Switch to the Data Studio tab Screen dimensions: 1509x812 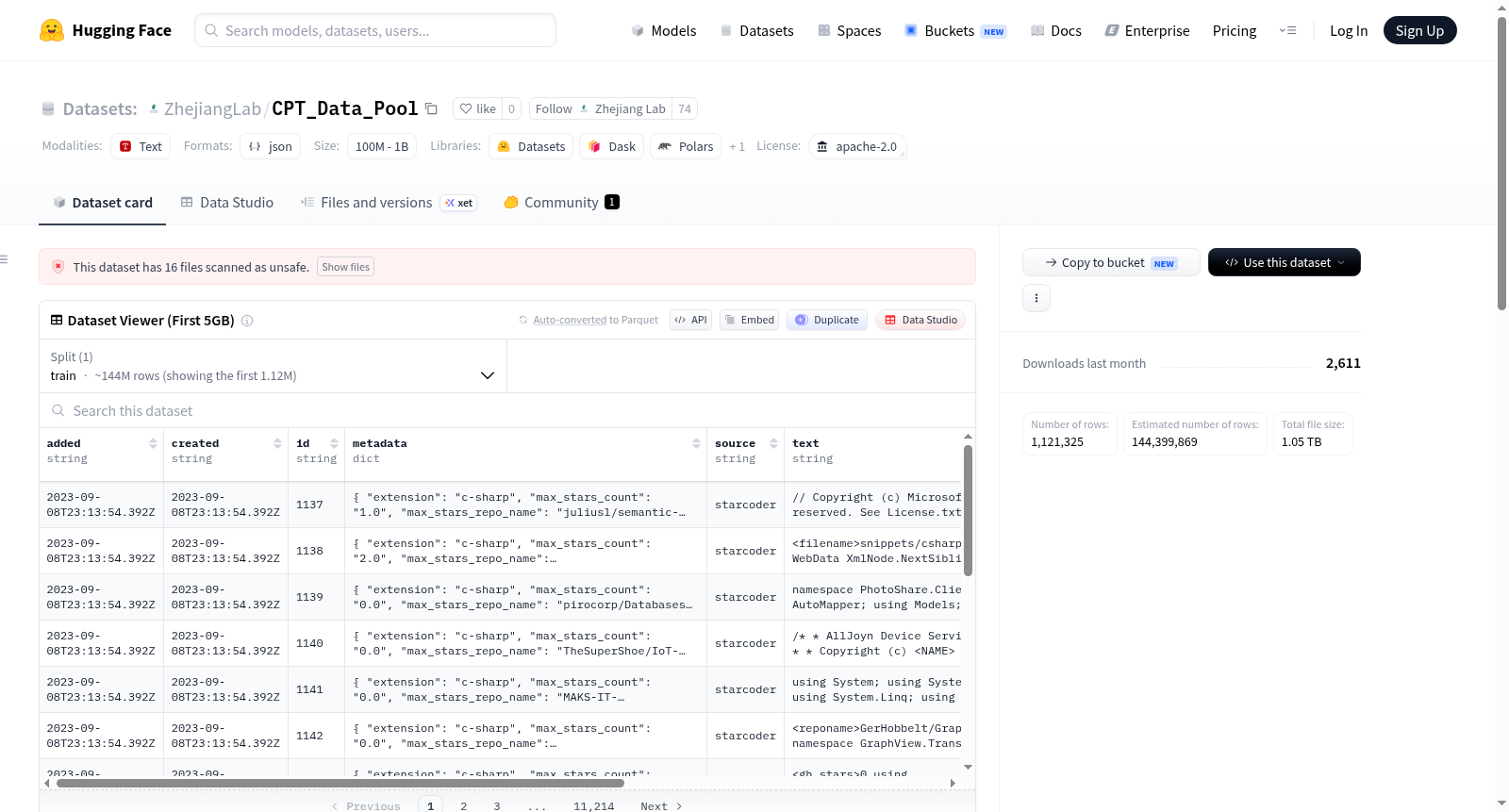(x=227, y=203)
